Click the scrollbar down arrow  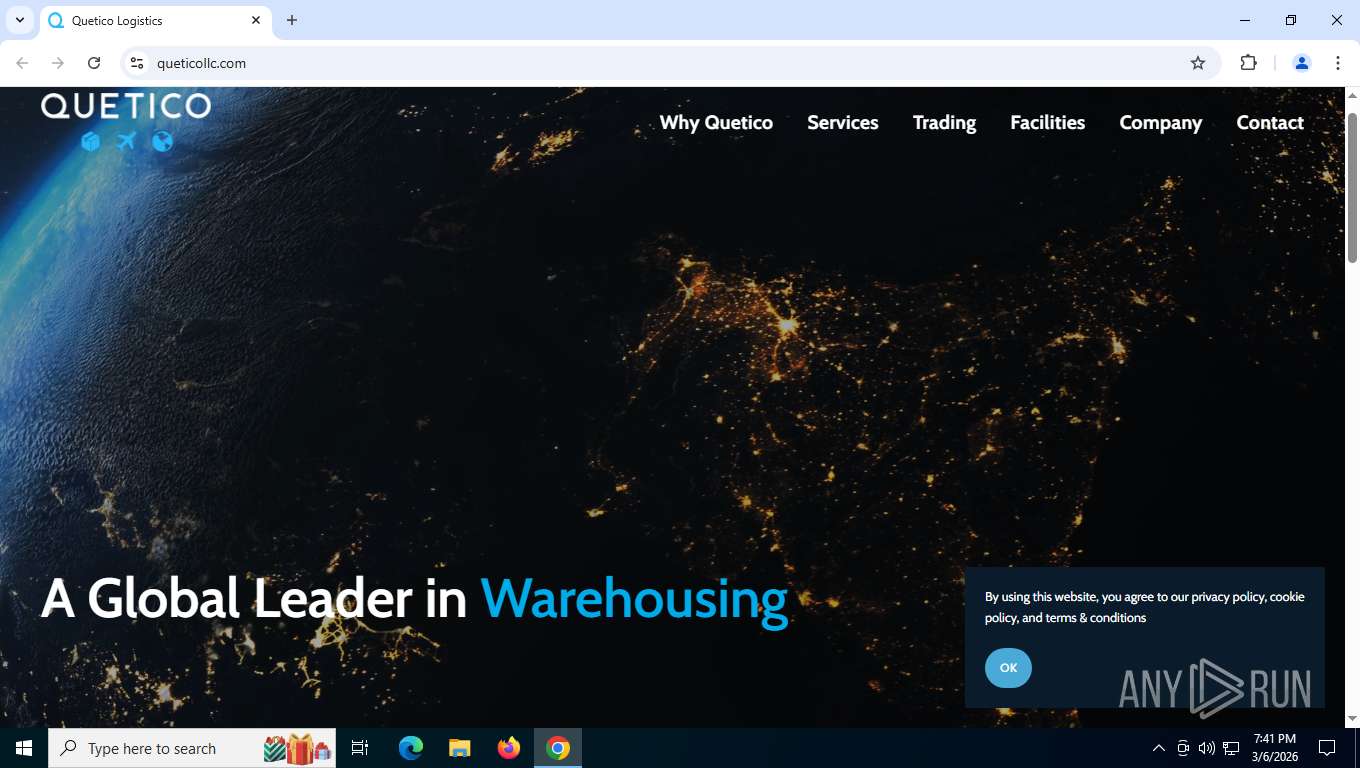pyautogui.click(x=1352, y=719)
